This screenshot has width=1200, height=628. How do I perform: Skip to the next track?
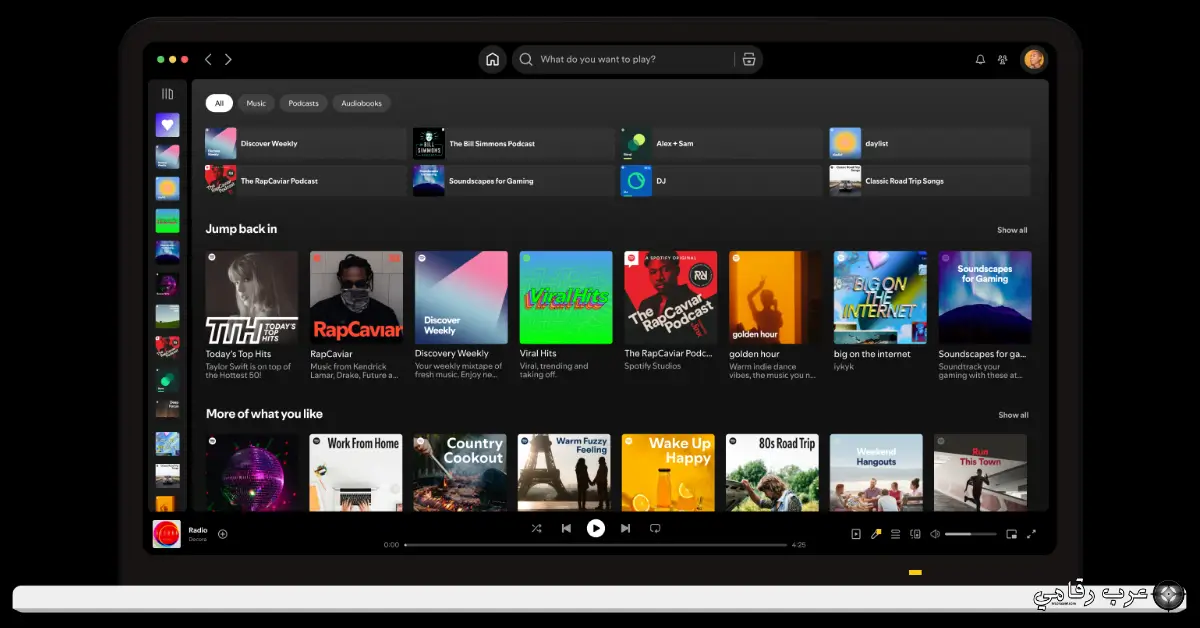[625, 528]
